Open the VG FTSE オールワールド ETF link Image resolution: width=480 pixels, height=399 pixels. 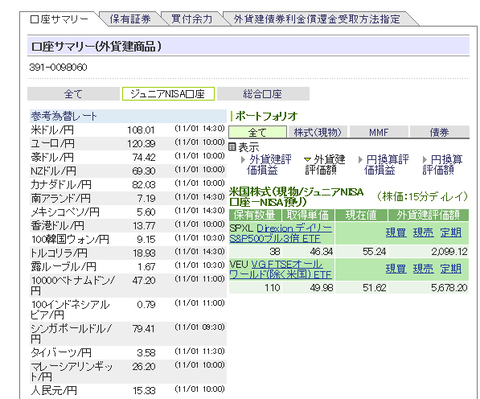pyautogui.click(x=281, y=269)
